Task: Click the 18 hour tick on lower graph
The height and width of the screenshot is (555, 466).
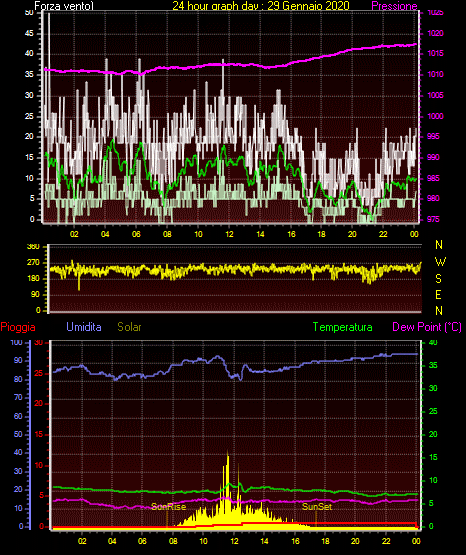Action: 325,541
